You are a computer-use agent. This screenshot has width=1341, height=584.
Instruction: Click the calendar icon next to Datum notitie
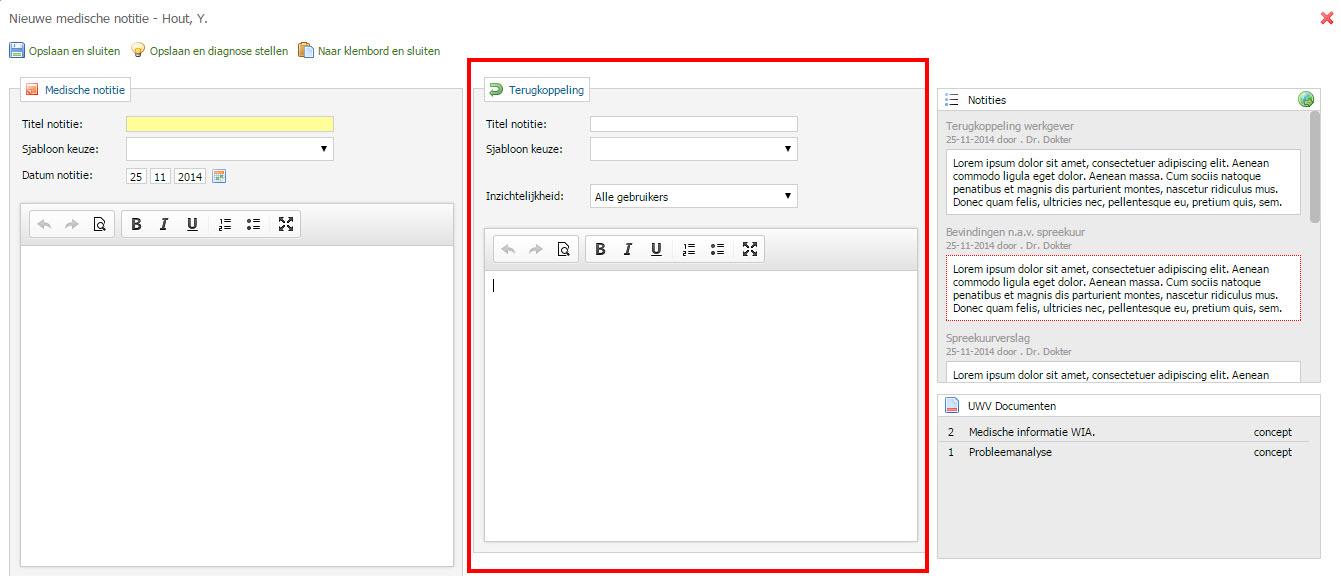click(x=220, y=177)
